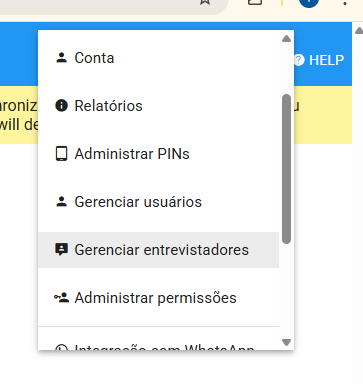
Task: Select the Gerenciar entrevistadores label
Action: (x=162, y=250)
